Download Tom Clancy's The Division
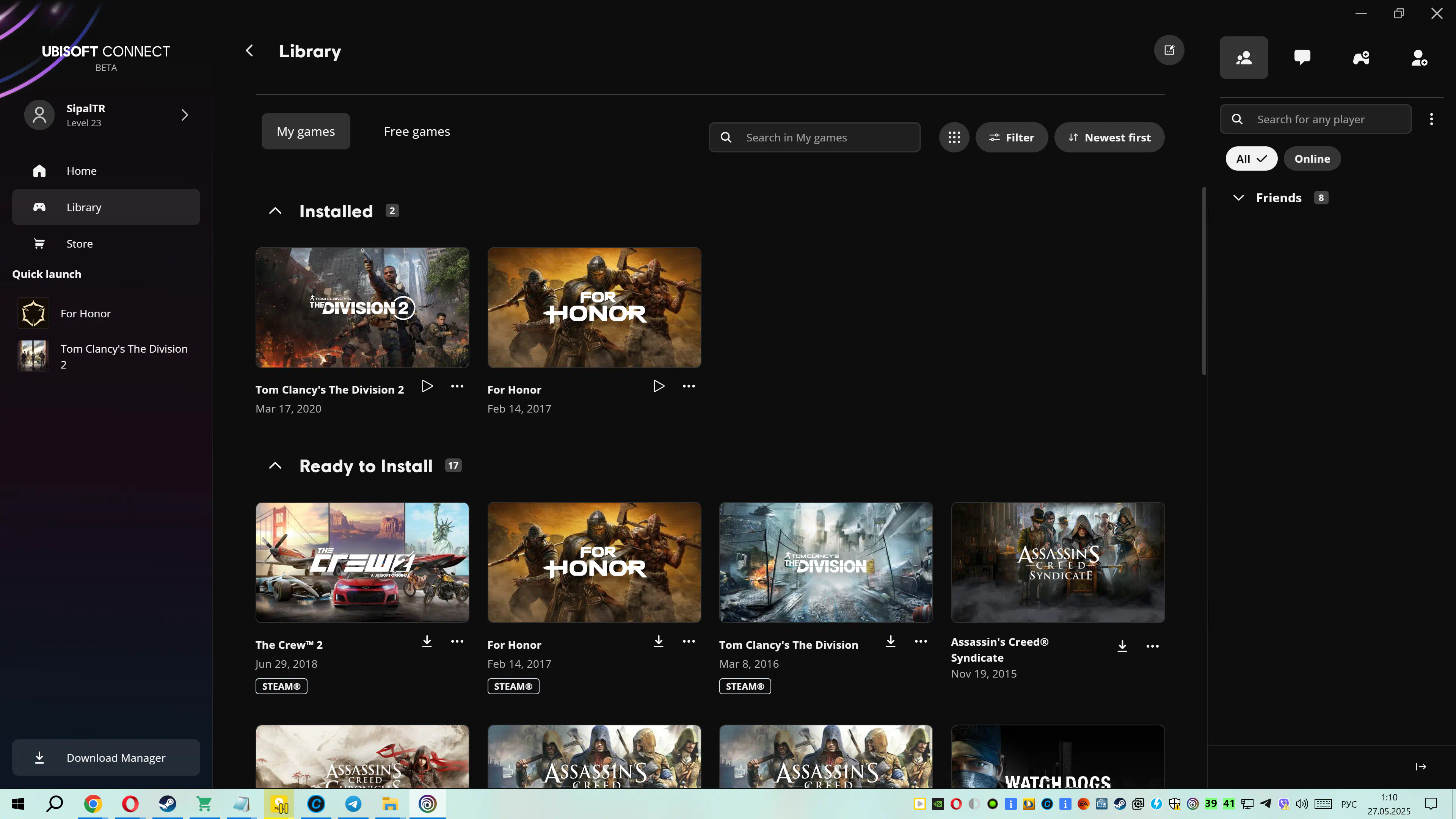 coord(891,641)
